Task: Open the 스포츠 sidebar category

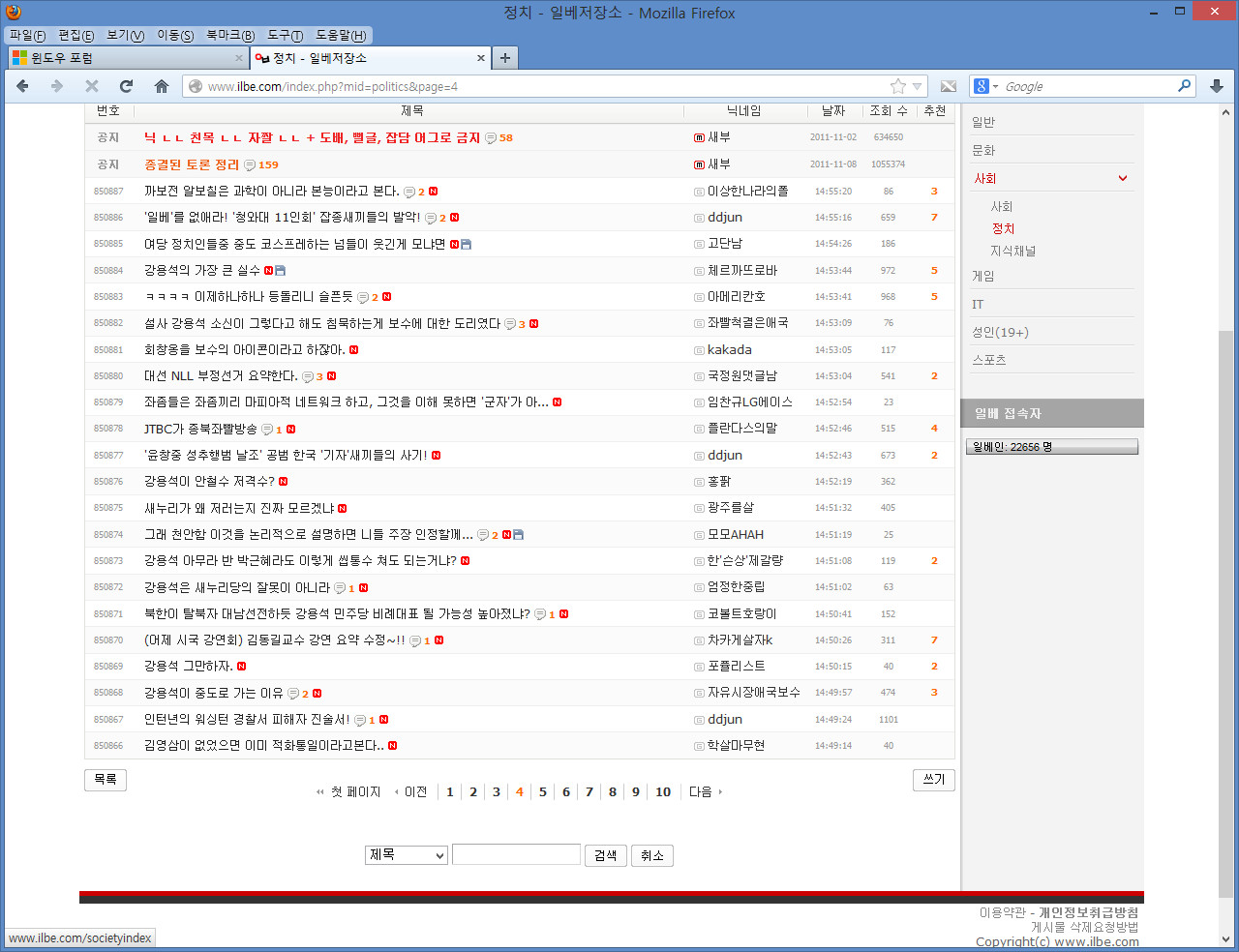Action: 988,360
